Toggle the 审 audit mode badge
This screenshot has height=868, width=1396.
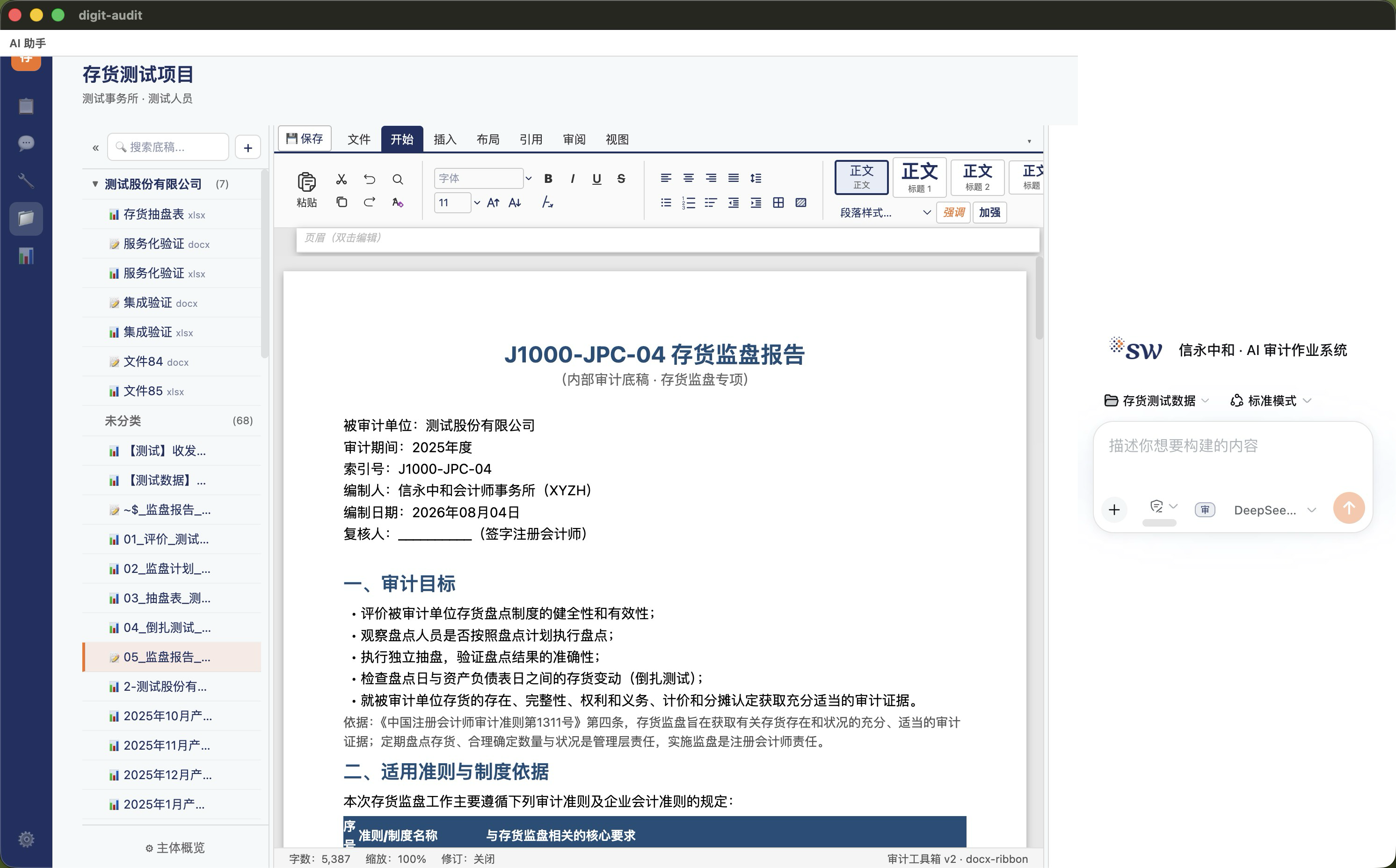point(1205,510)
